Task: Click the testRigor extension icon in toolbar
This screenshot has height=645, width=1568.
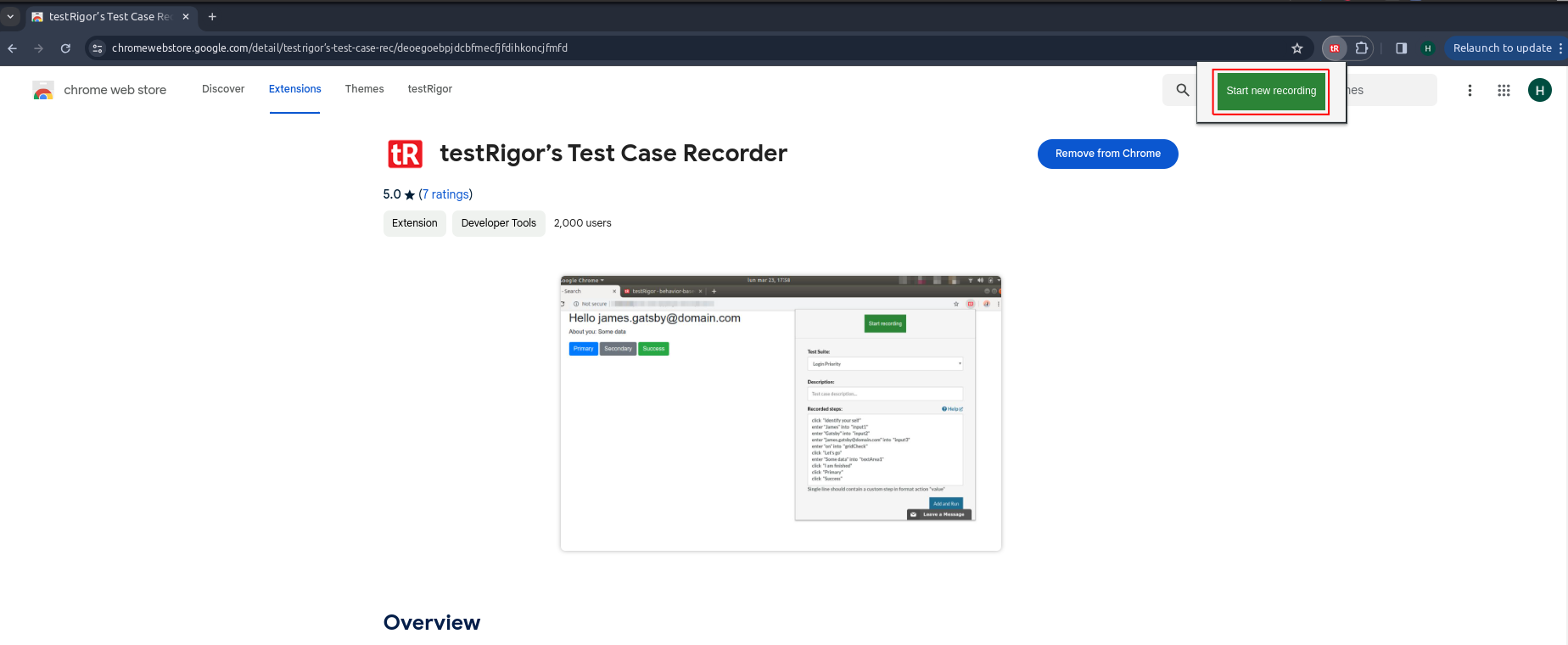Action: 1334,48
